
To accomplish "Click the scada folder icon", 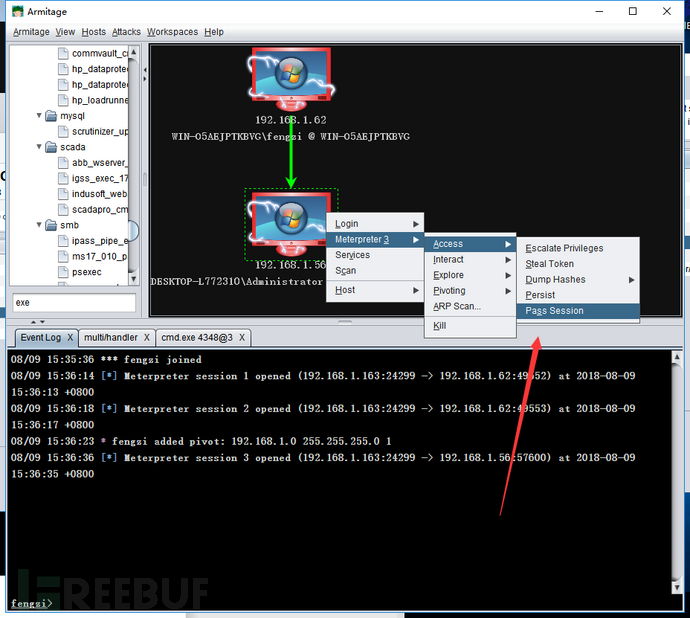I will click(51, 147).
